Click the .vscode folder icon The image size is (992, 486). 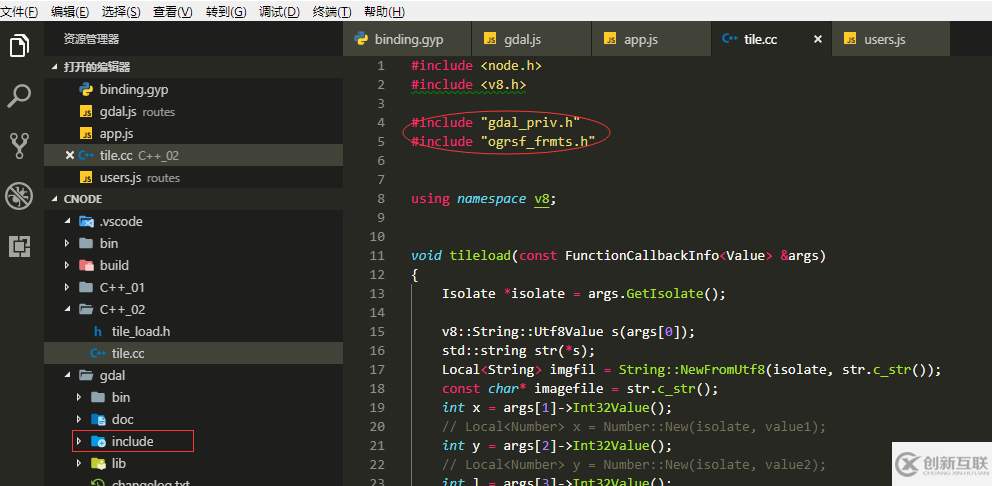point(86,221)
